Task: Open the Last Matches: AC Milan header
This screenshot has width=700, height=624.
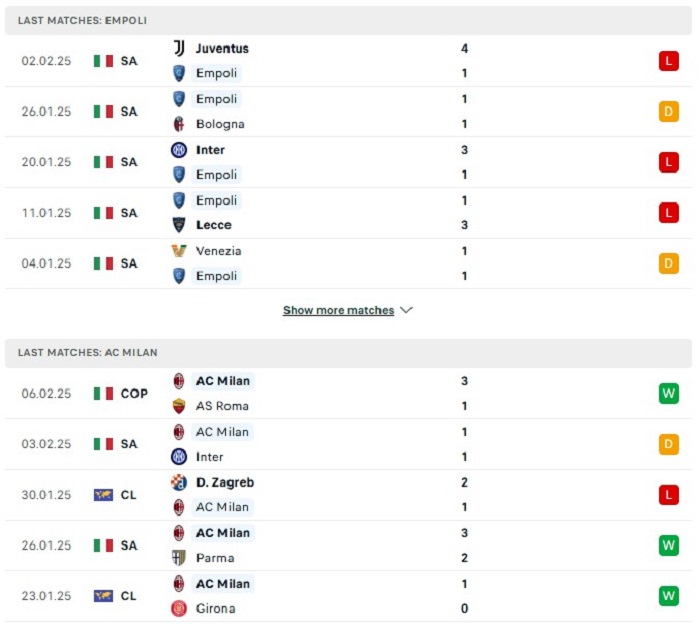Action: point(348,353)
